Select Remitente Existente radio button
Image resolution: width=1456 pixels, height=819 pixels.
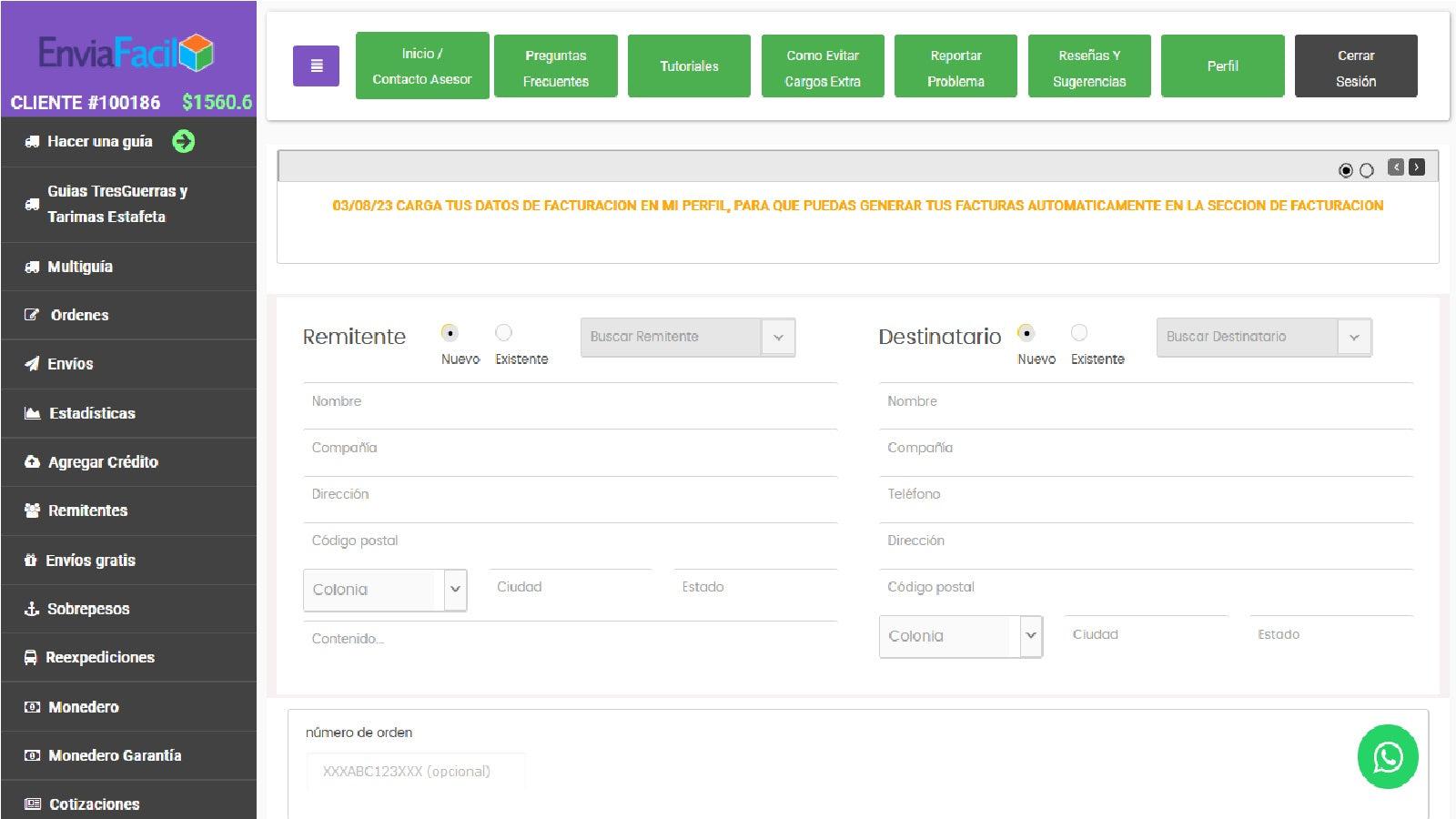point(503,333)
